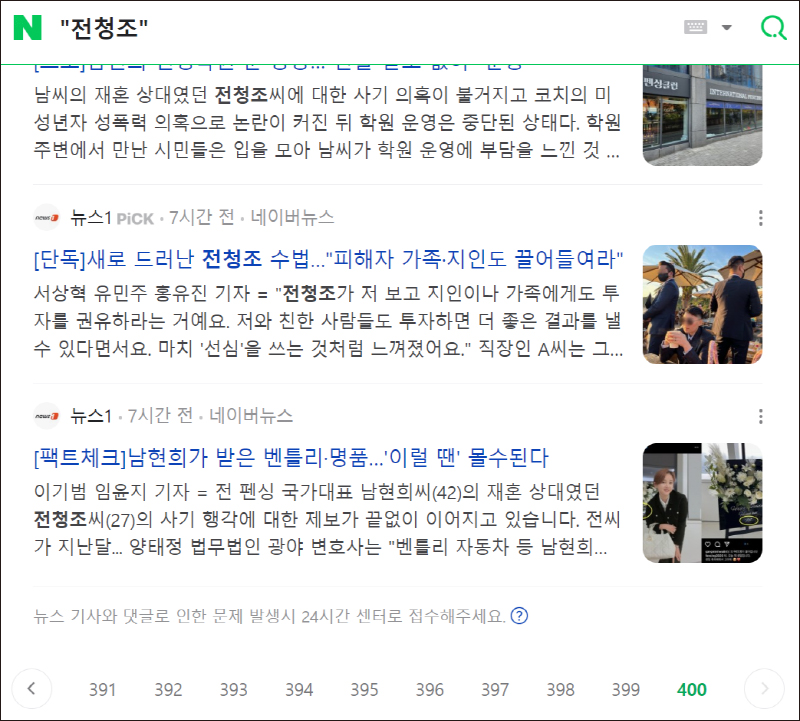
Task: Click the 뉴스1 logo of PiCK article
Action: 47,217
